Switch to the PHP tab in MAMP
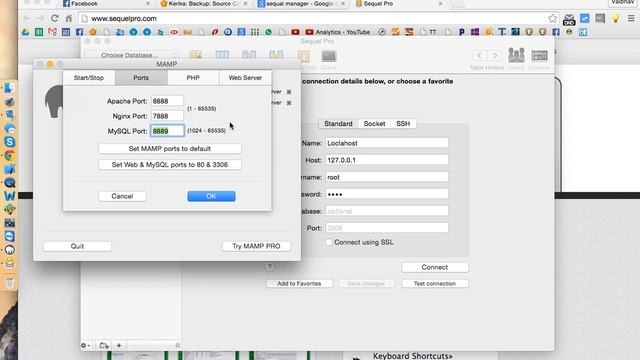 click(193, 78)
